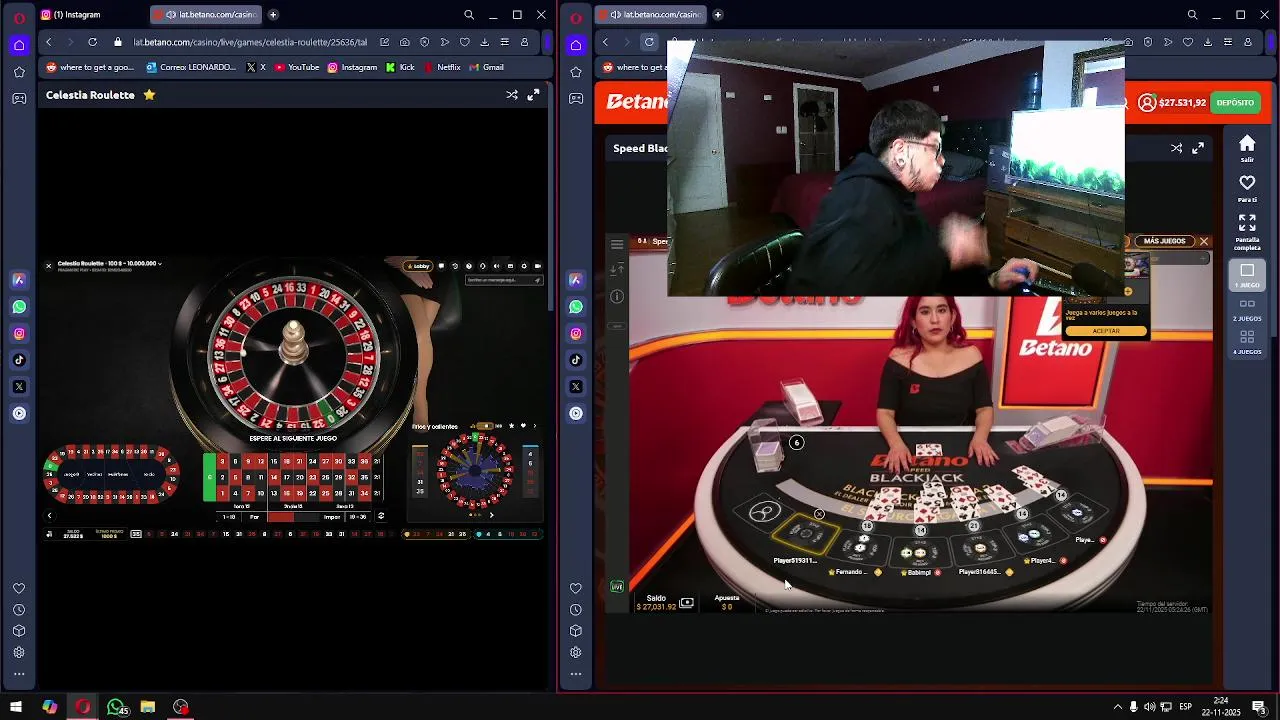Viewport: 1280px width, 720px height.
Task: Shuffle game icon beside Celestia Roulette title
Action: click(x=512, y=95)
